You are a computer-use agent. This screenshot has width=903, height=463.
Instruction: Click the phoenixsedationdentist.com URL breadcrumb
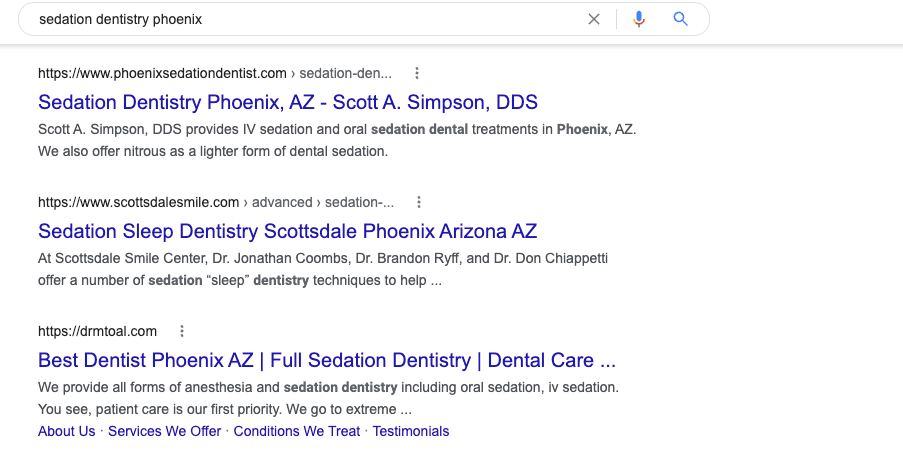(x=215, y=73)
